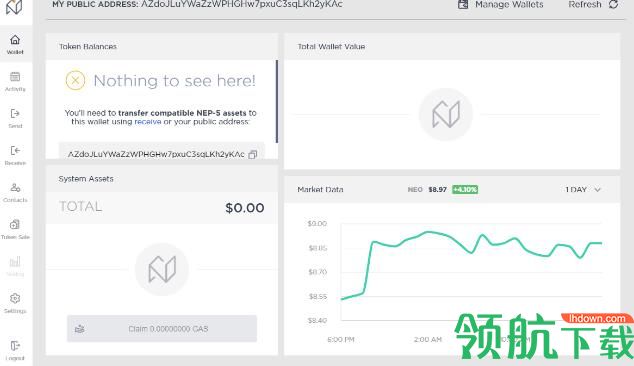Image resolution: width=634 pixels, height=366 pixels.
Task: Click the Manage Wallets link
Action: [509, 4]
